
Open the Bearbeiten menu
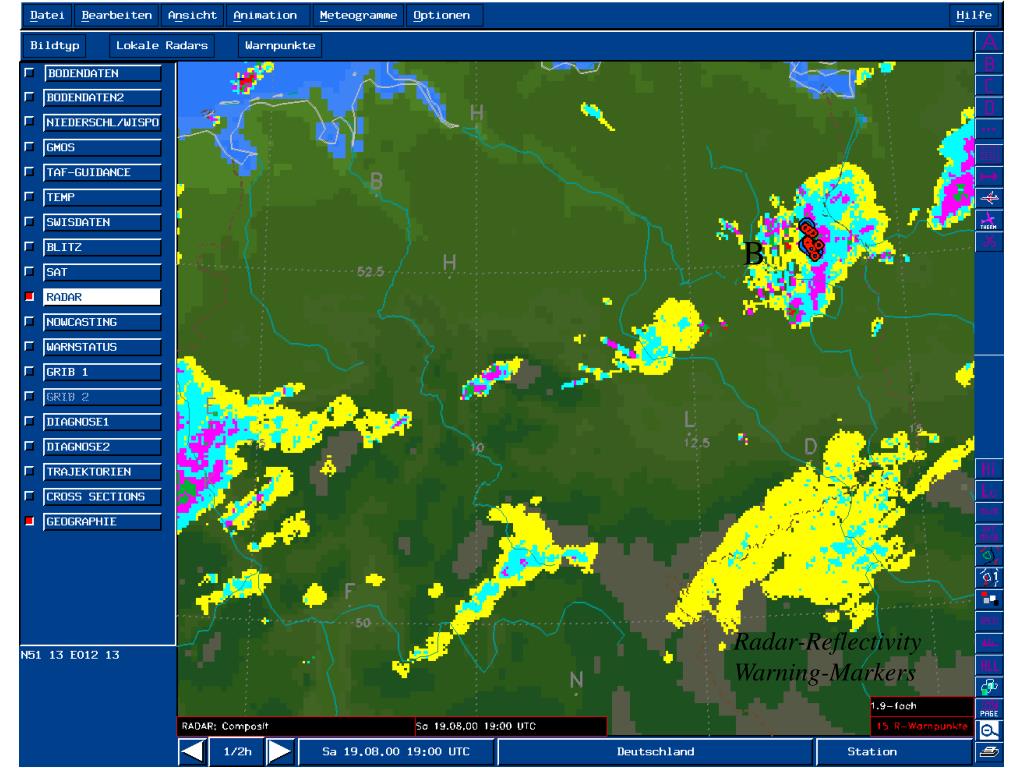pyautogui.click(x=116, y=15)
